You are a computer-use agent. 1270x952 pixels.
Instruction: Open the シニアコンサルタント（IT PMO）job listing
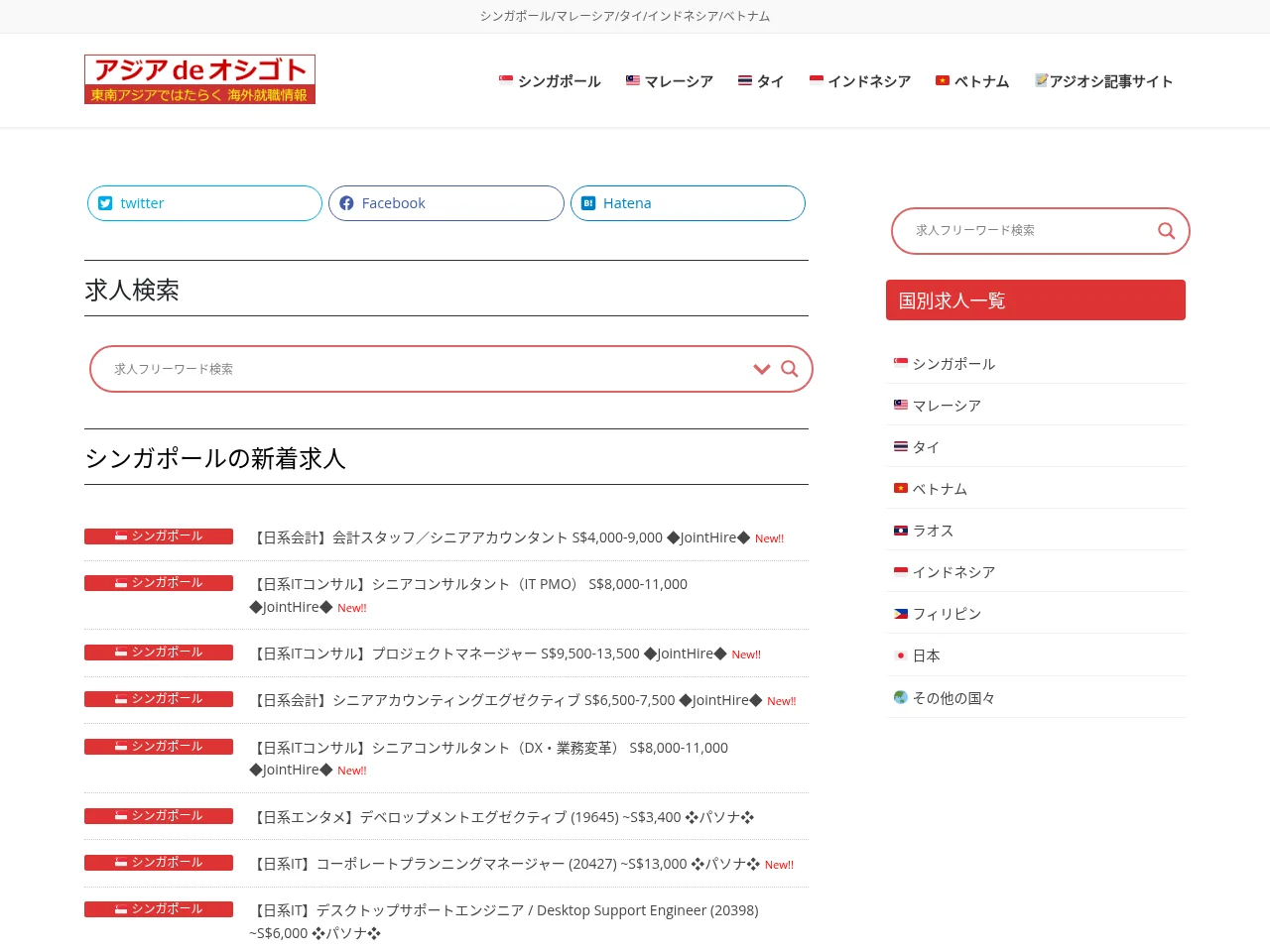[x=468, y=595]
